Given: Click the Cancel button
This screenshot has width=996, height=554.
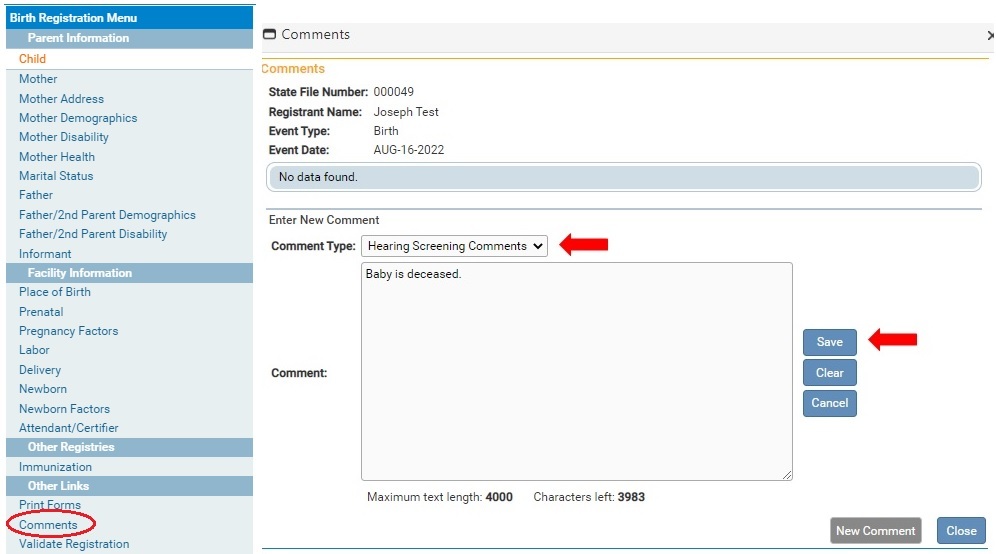Looking at the screenshot, I should pos(829,403).
